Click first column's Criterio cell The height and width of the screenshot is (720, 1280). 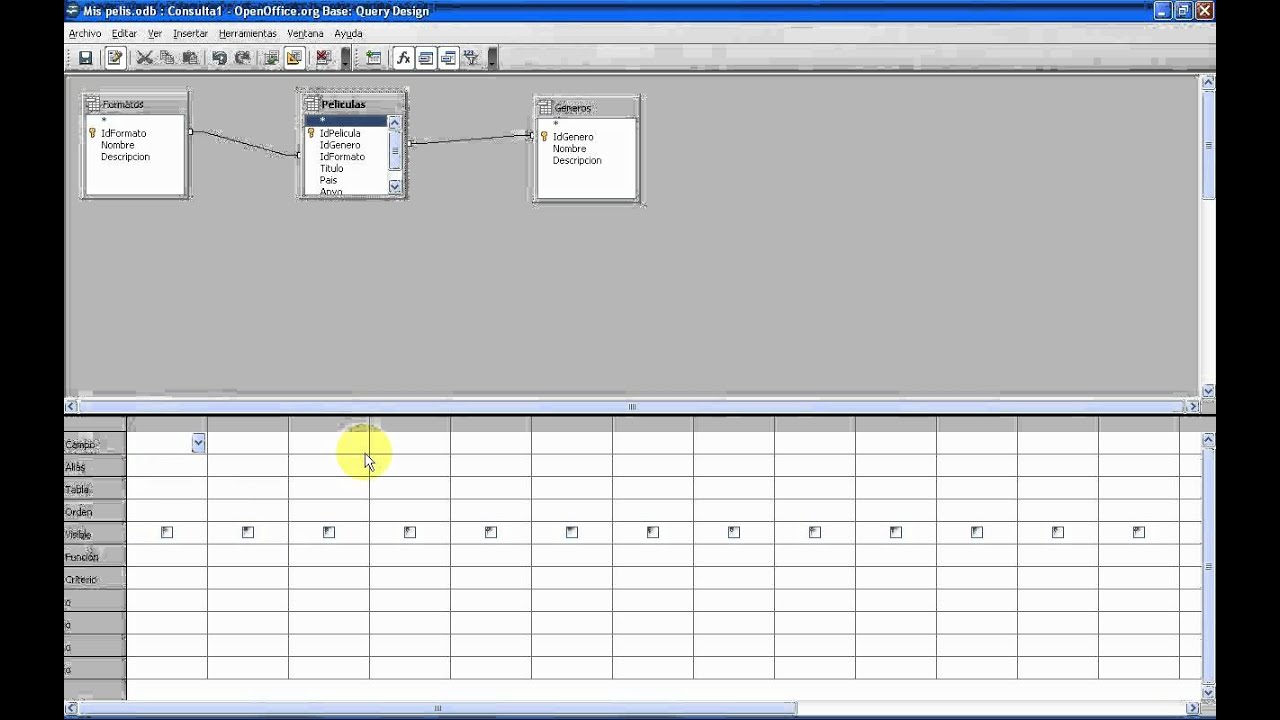pyautogui.click(x=167, y=579)
